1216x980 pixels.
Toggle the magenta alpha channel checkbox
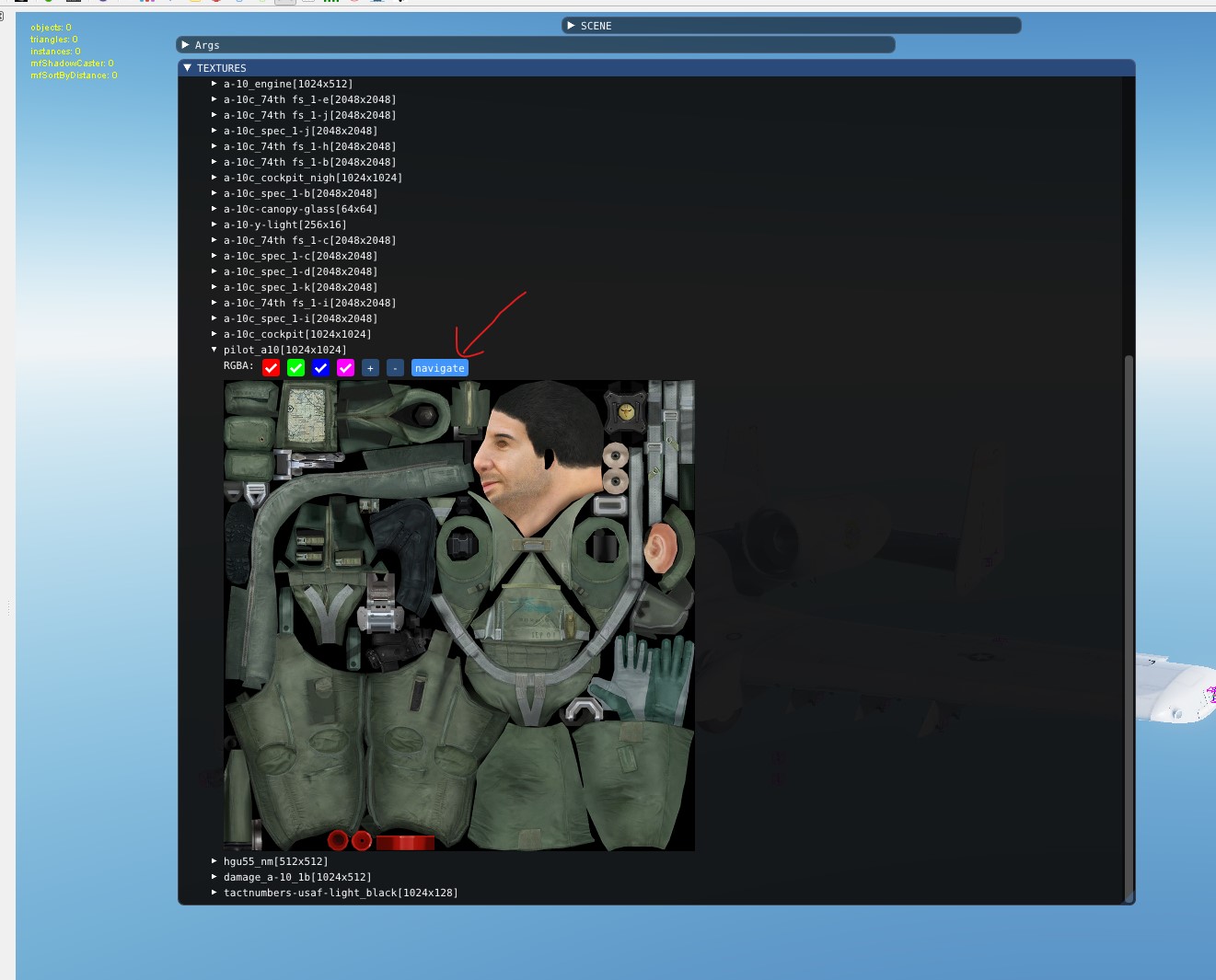(345, 368)
